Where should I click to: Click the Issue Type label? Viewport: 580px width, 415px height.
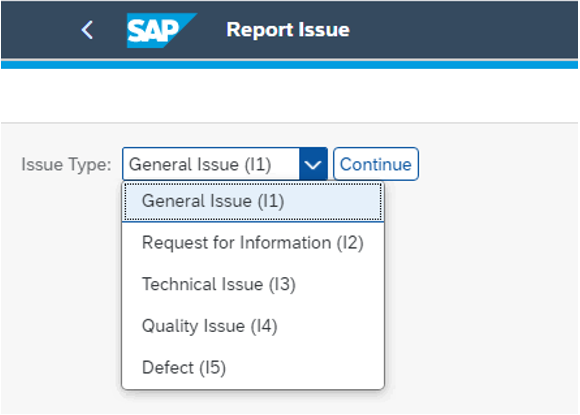[x=66, y=165]
